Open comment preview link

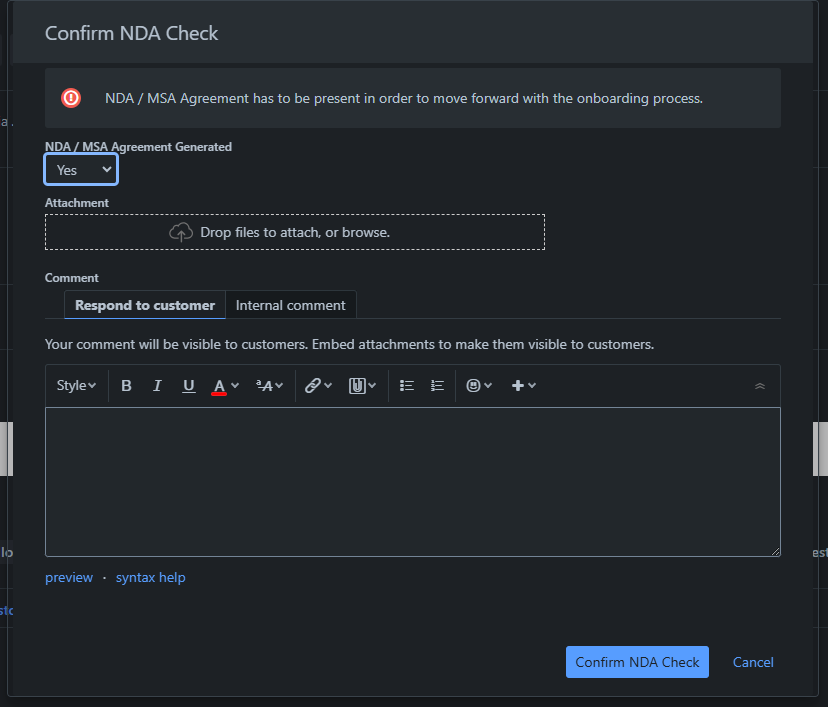coord(69,578)
